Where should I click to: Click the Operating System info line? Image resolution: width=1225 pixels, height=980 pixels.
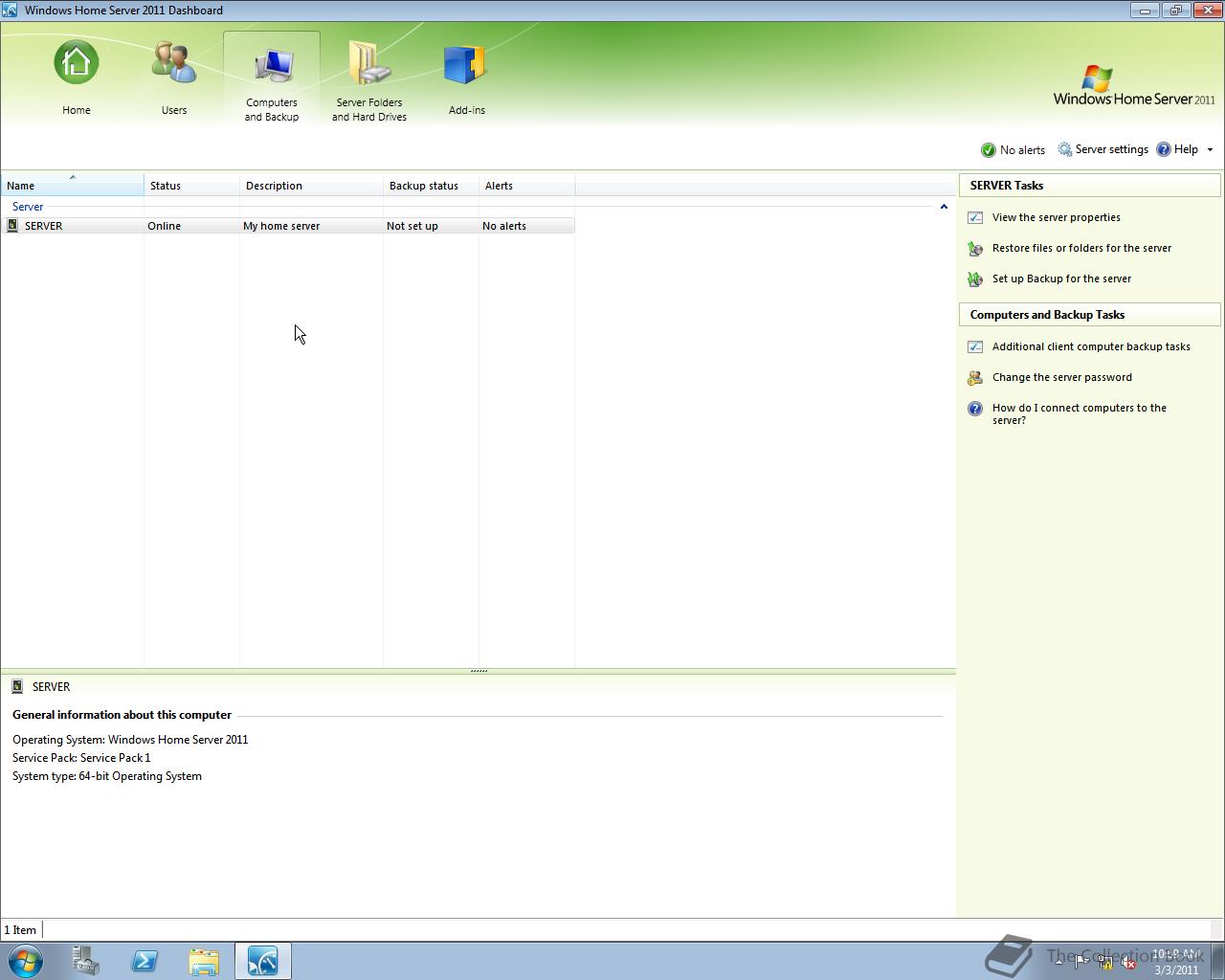click(130, 740)
